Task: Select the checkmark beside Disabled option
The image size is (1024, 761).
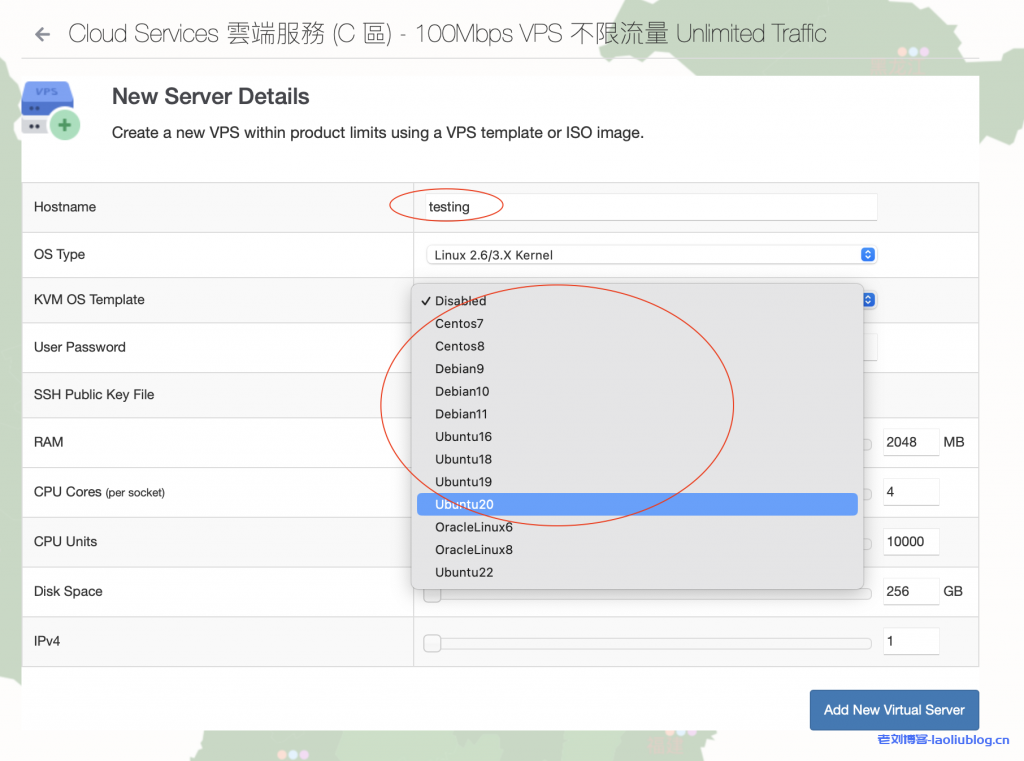Action: (x=426, y=300)
